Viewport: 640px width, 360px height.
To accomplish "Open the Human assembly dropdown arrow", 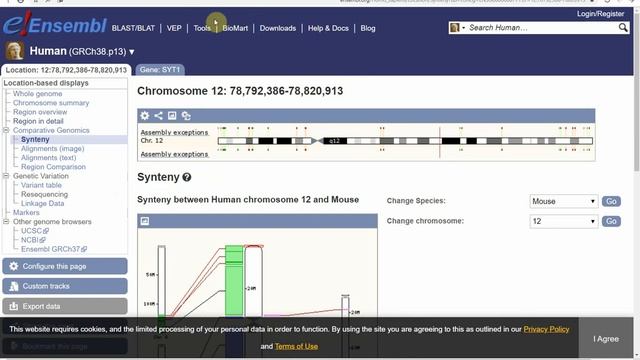I will click(131, 52).
